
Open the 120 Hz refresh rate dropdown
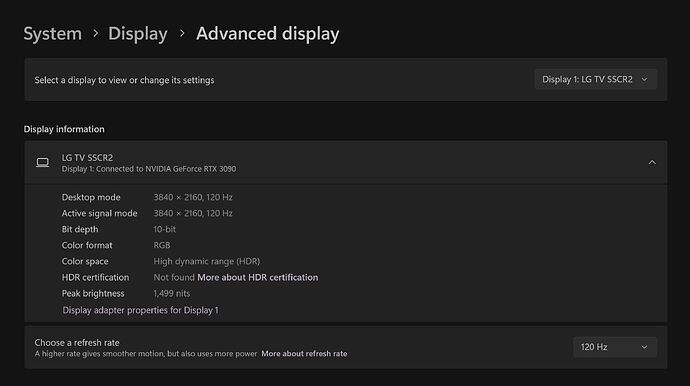615,347
